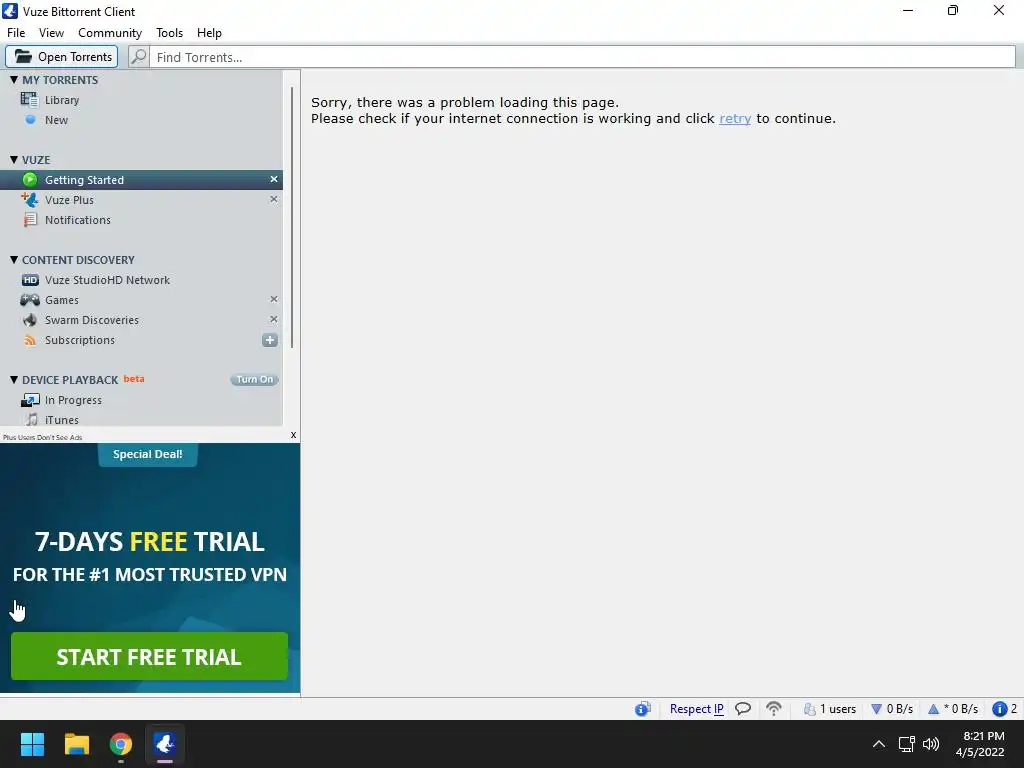Click the wifi connection status icon
Image resolution: width=1024 pixels, height=768 pixels.
(x=774, y=709)
